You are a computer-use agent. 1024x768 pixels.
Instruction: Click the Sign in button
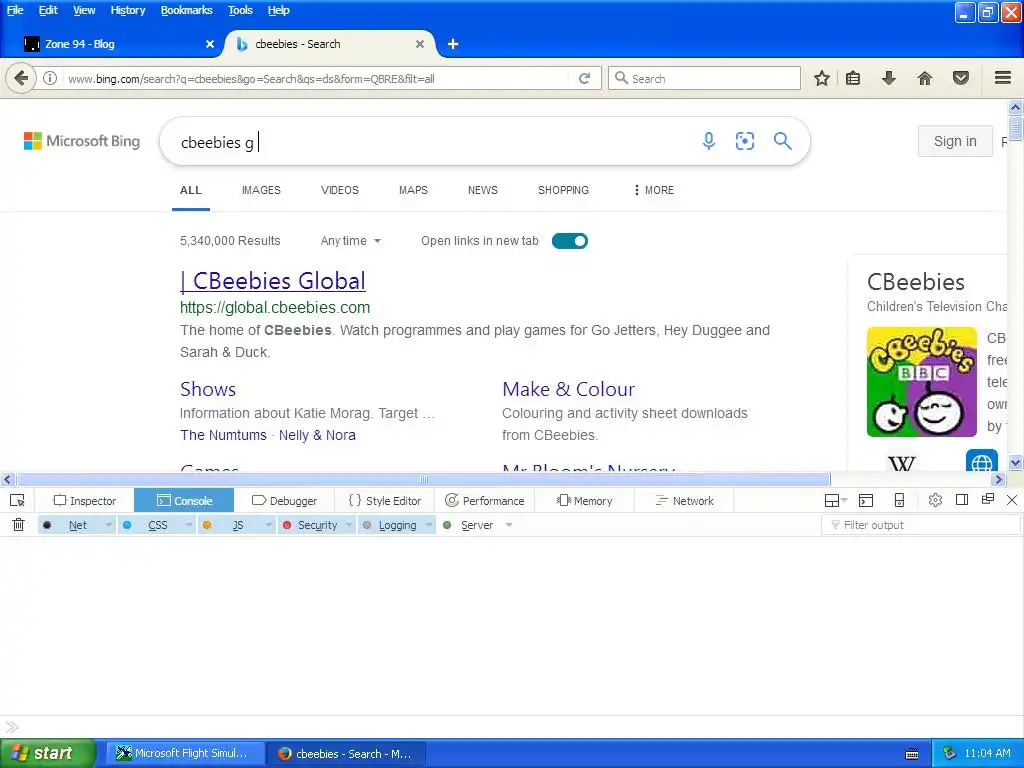[955, 141]
